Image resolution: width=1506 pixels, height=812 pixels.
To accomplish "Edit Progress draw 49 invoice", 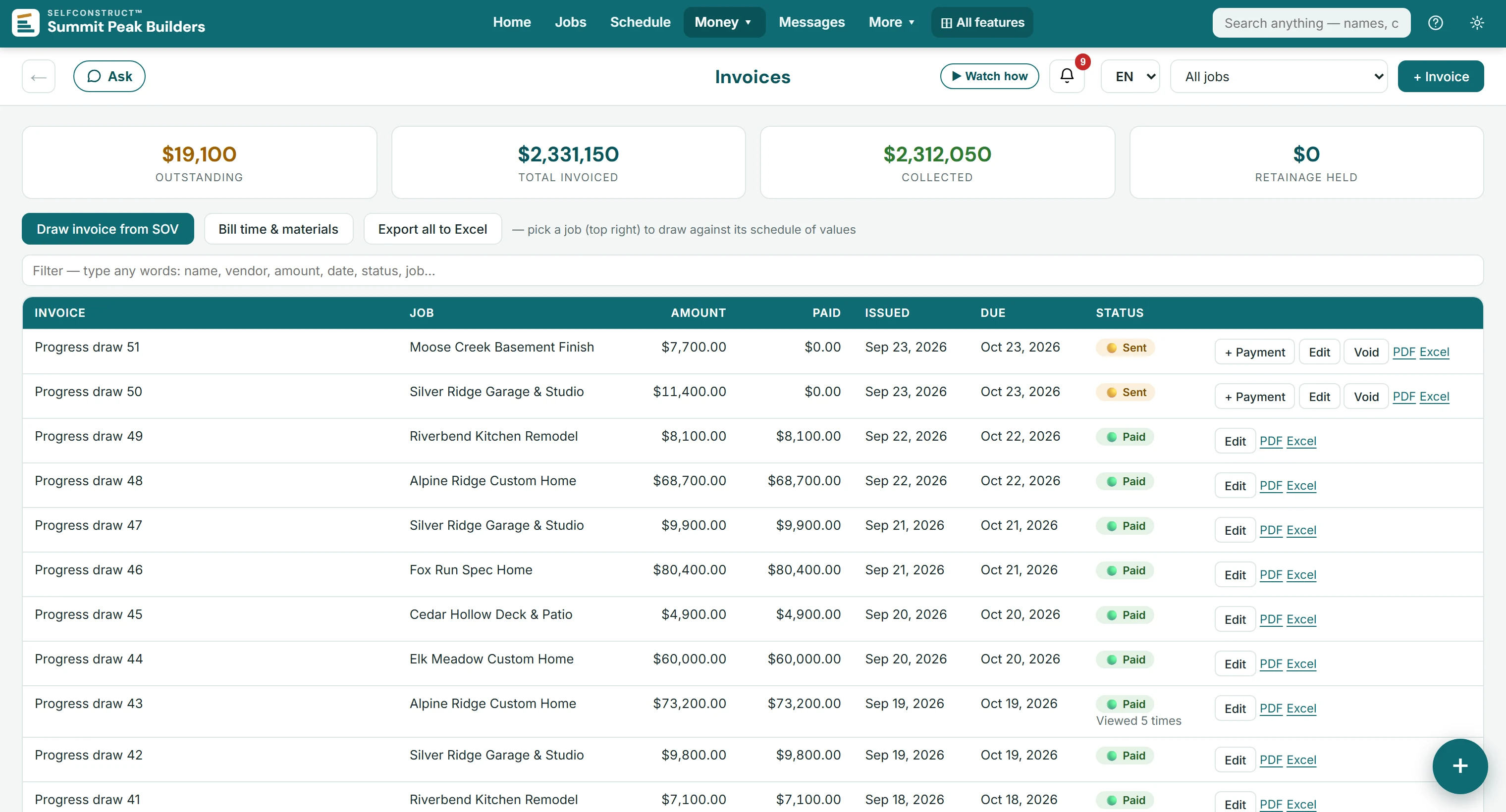I will (x=1235, y=441).
